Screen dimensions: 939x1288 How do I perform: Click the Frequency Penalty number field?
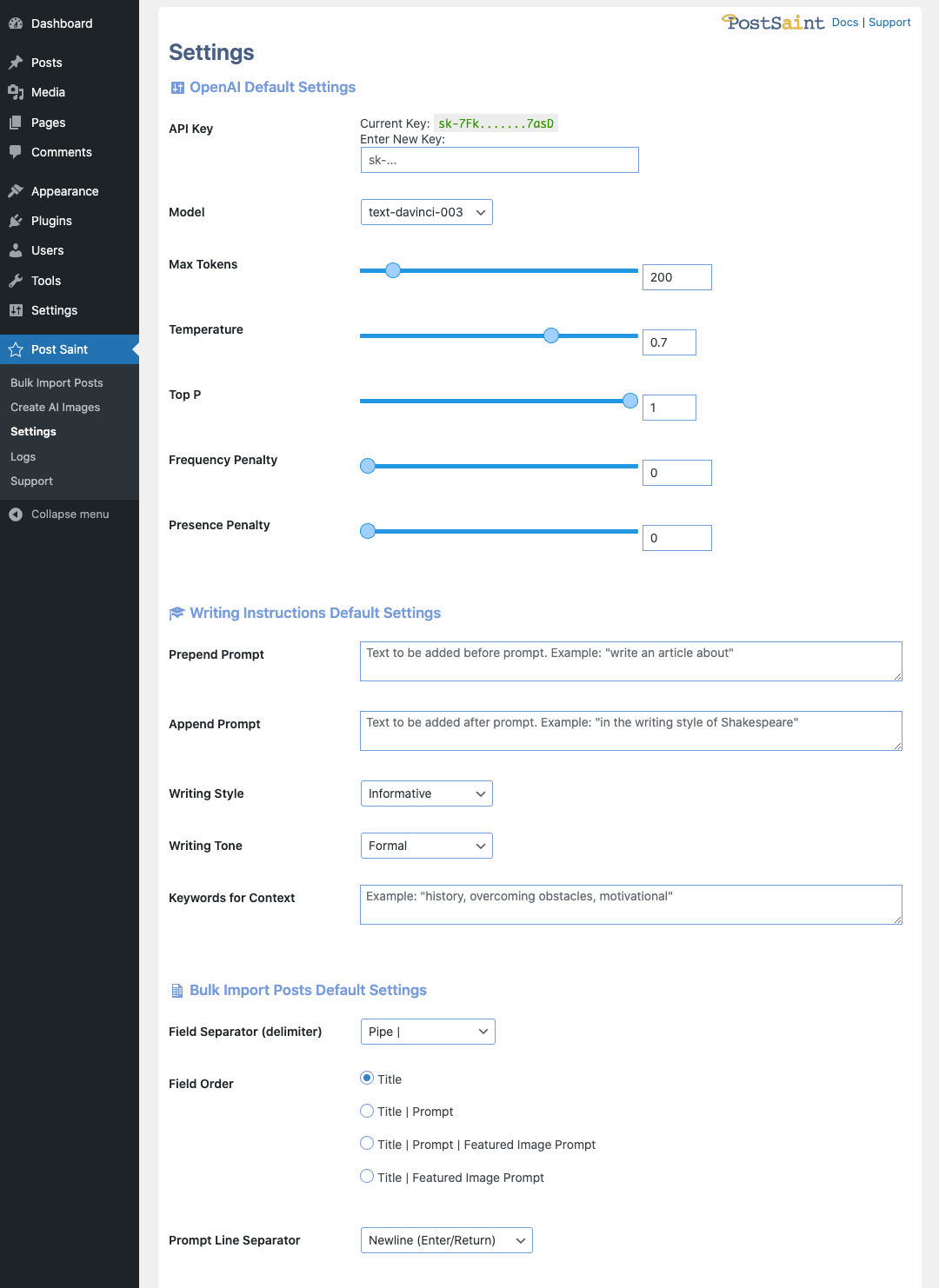click(677, 473)
